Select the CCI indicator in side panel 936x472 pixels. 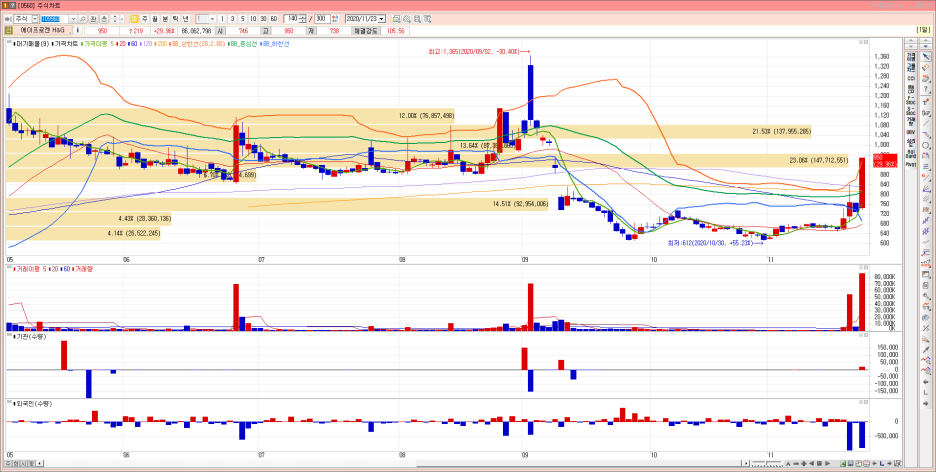[910, 78]
